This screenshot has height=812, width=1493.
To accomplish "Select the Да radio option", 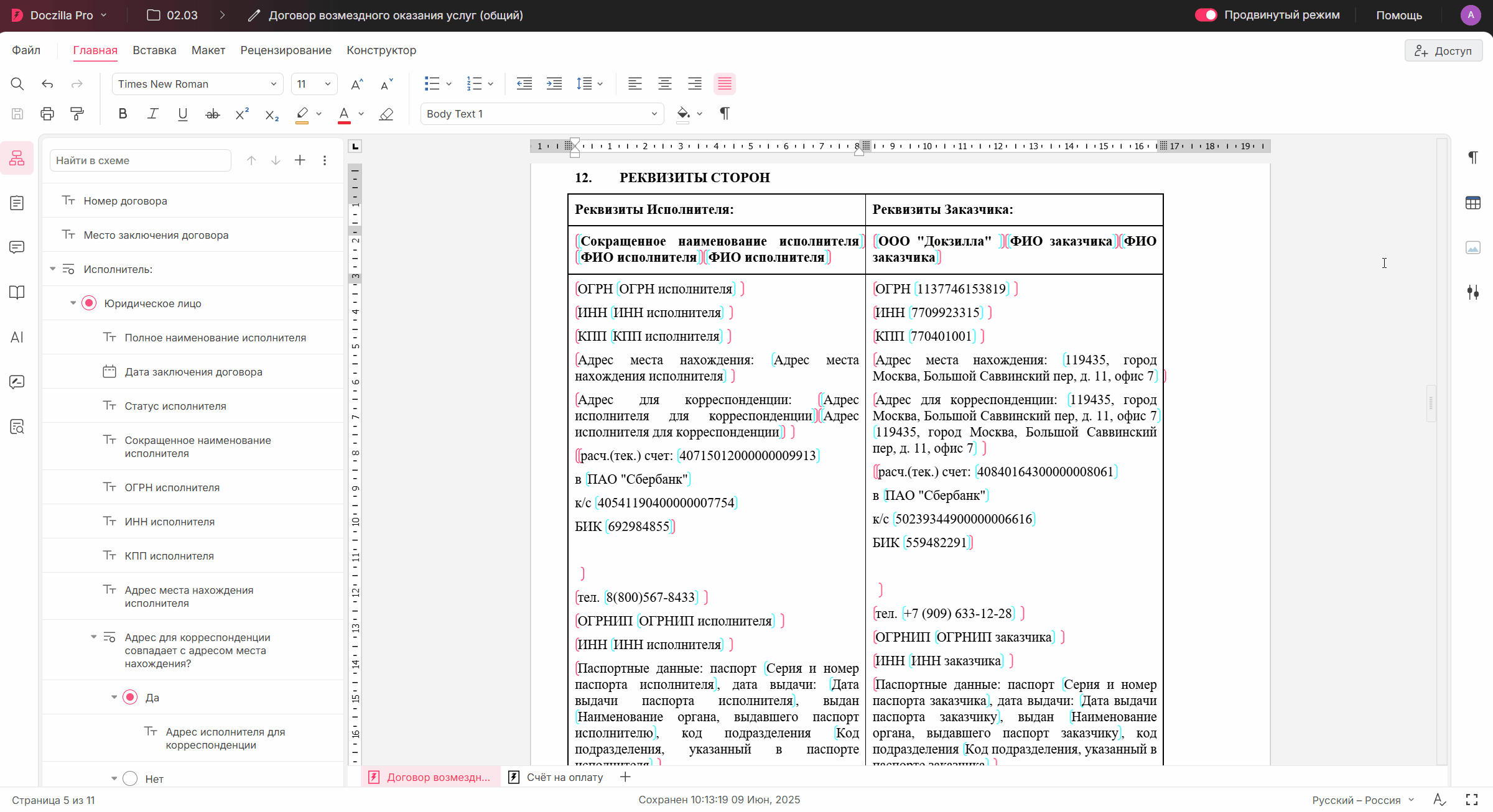I will (x=130, y=698).
